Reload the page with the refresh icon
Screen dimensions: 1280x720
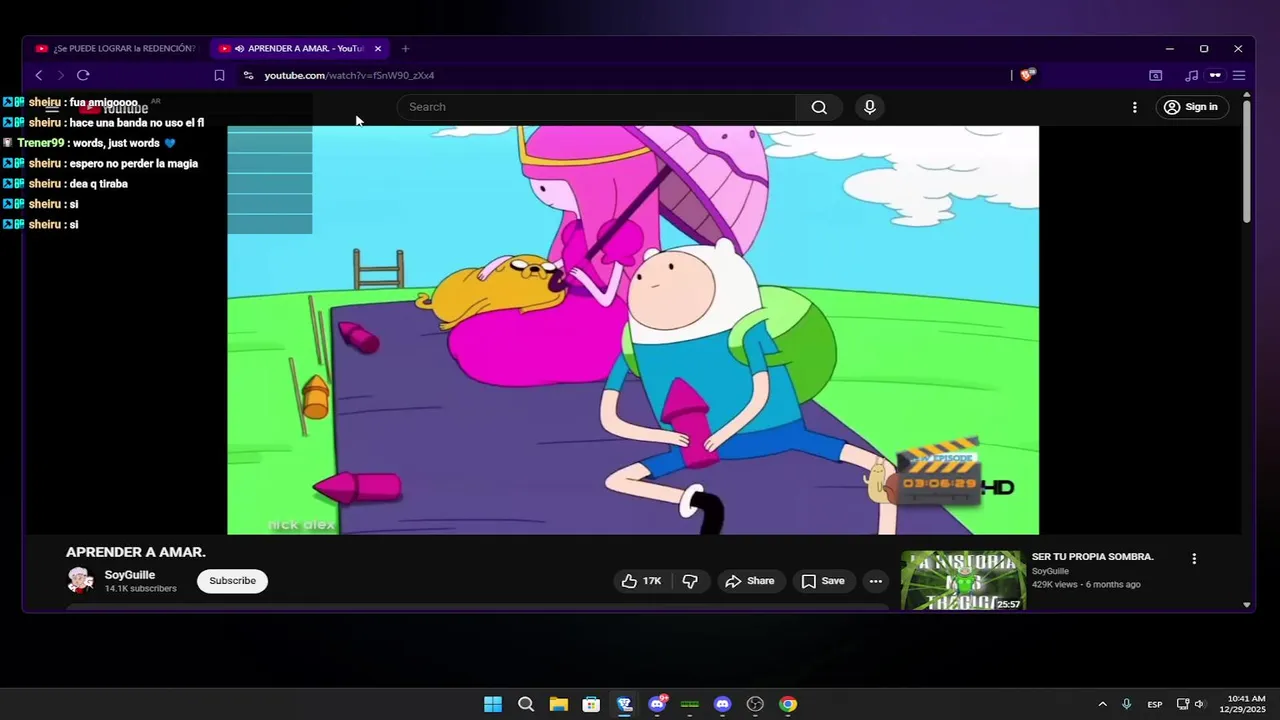[83, 75]
